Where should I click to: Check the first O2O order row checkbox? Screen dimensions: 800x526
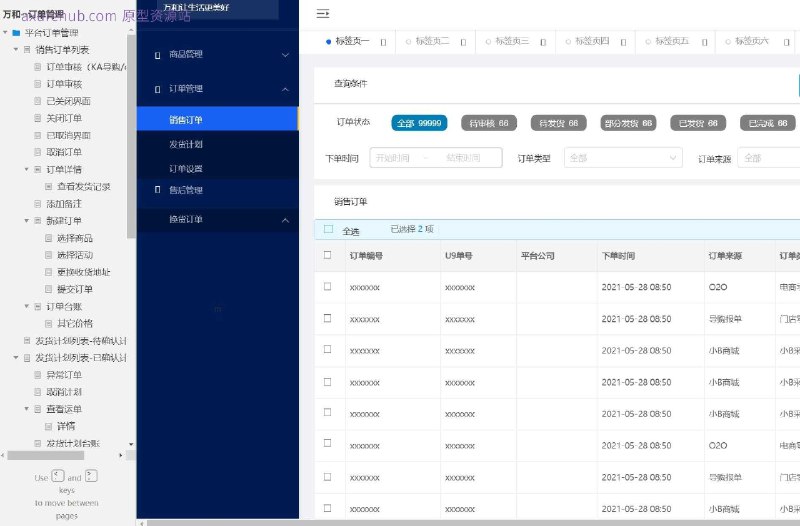(328, 287)
